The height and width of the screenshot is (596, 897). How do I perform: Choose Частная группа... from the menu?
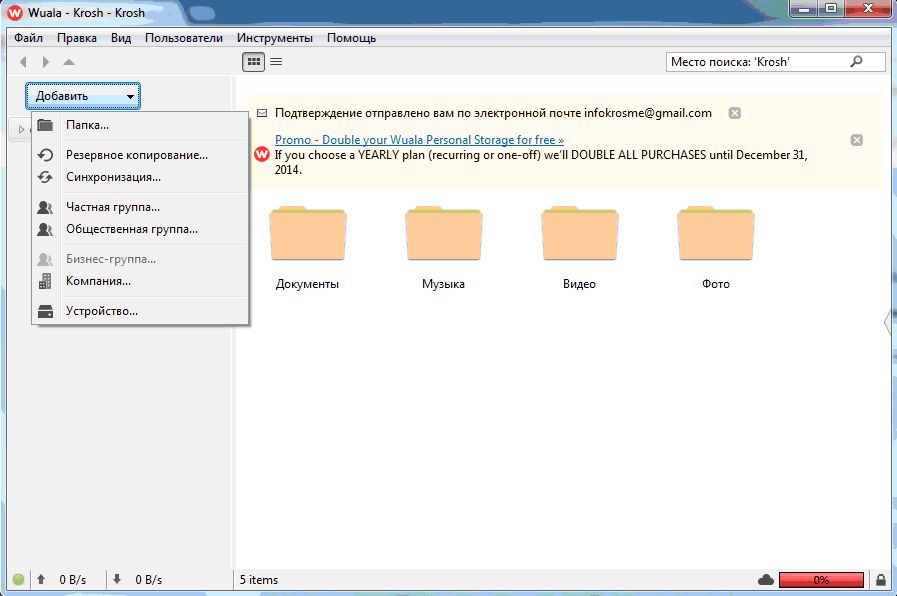pyautogui.click(x=140, y=207)
